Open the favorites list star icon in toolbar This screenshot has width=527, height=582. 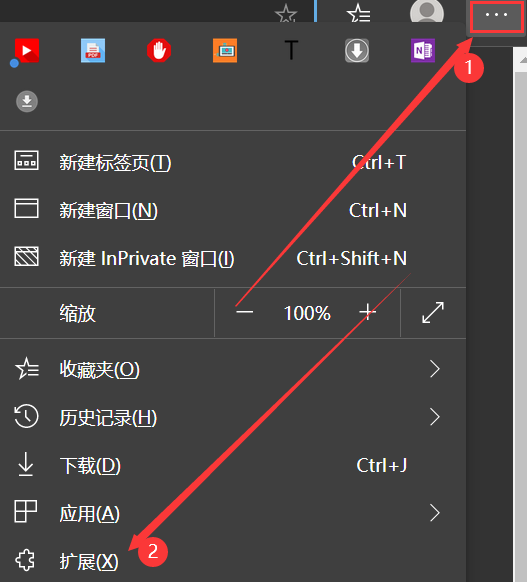[x=359, y=13]
